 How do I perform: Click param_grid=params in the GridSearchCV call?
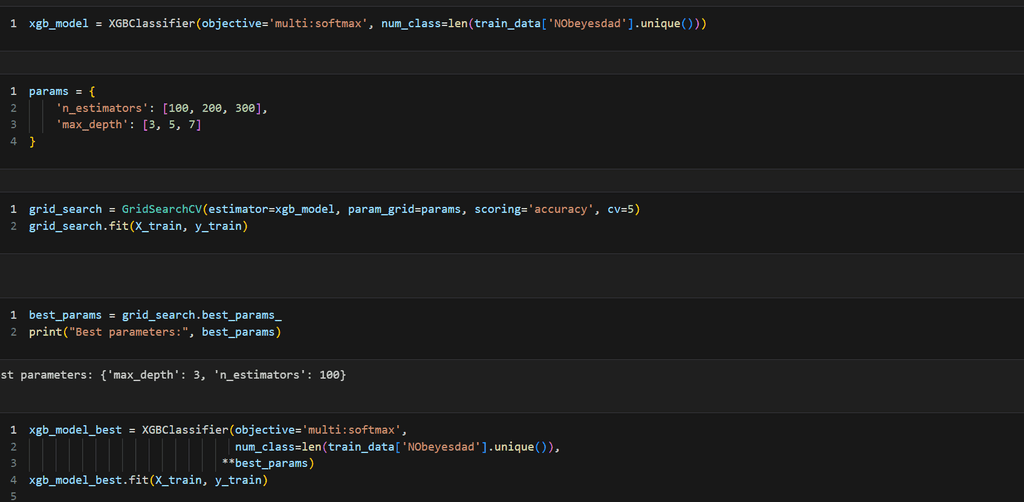pos(404,210)
